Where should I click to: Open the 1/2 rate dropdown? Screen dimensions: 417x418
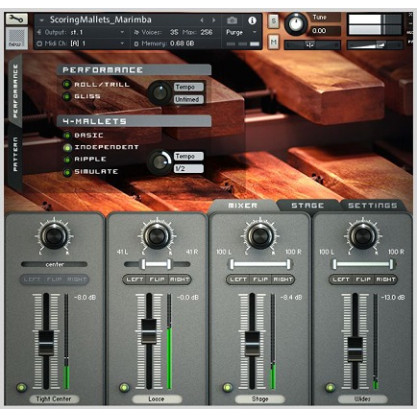tap(188, 169)
